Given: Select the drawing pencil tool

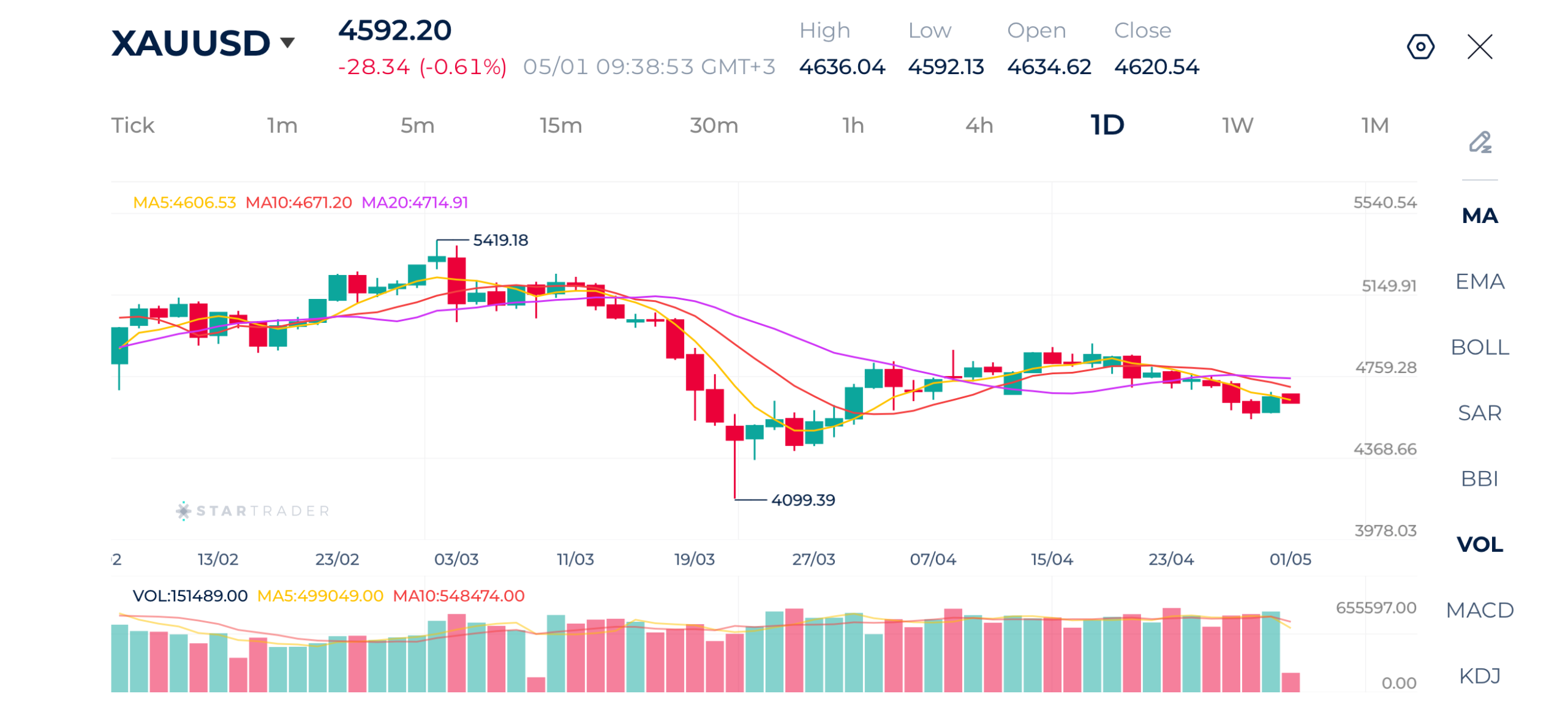Looking at the screenshot, I should tap(1479, 142).
